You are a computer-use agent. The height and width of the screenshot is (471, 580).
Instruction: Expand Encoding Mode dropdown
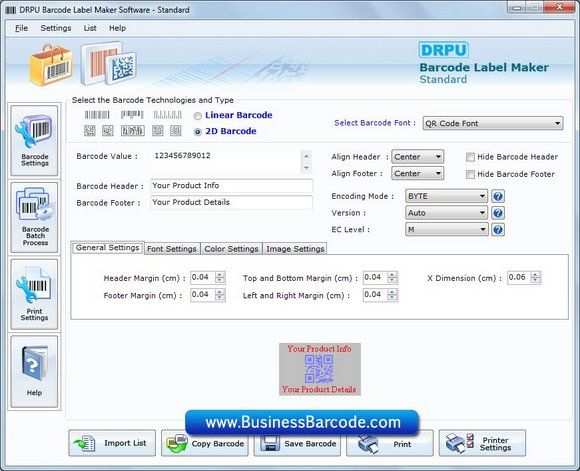pos(447,196)
